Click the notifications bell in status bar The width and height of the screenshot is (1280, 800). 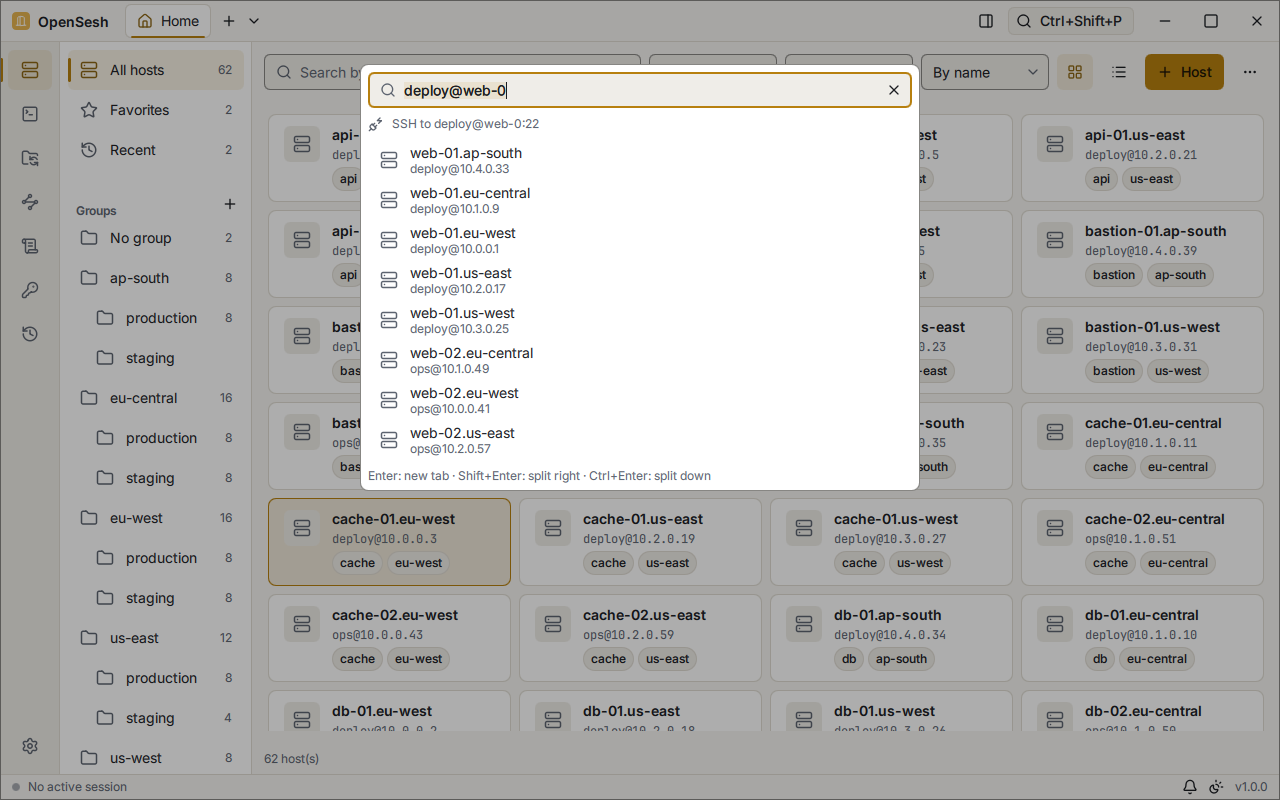pyautogui.click(x=1190, y=787)
